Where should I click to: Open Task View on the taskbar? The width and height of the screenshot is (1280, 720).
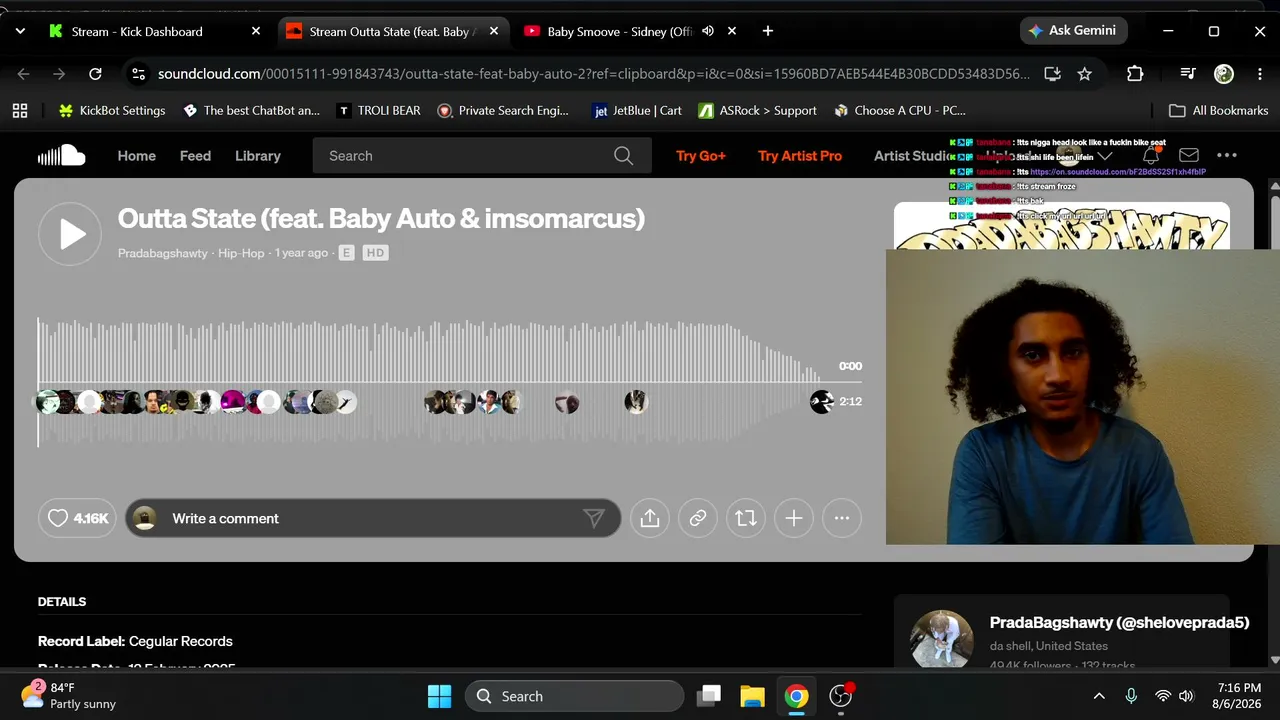point(710,696)
